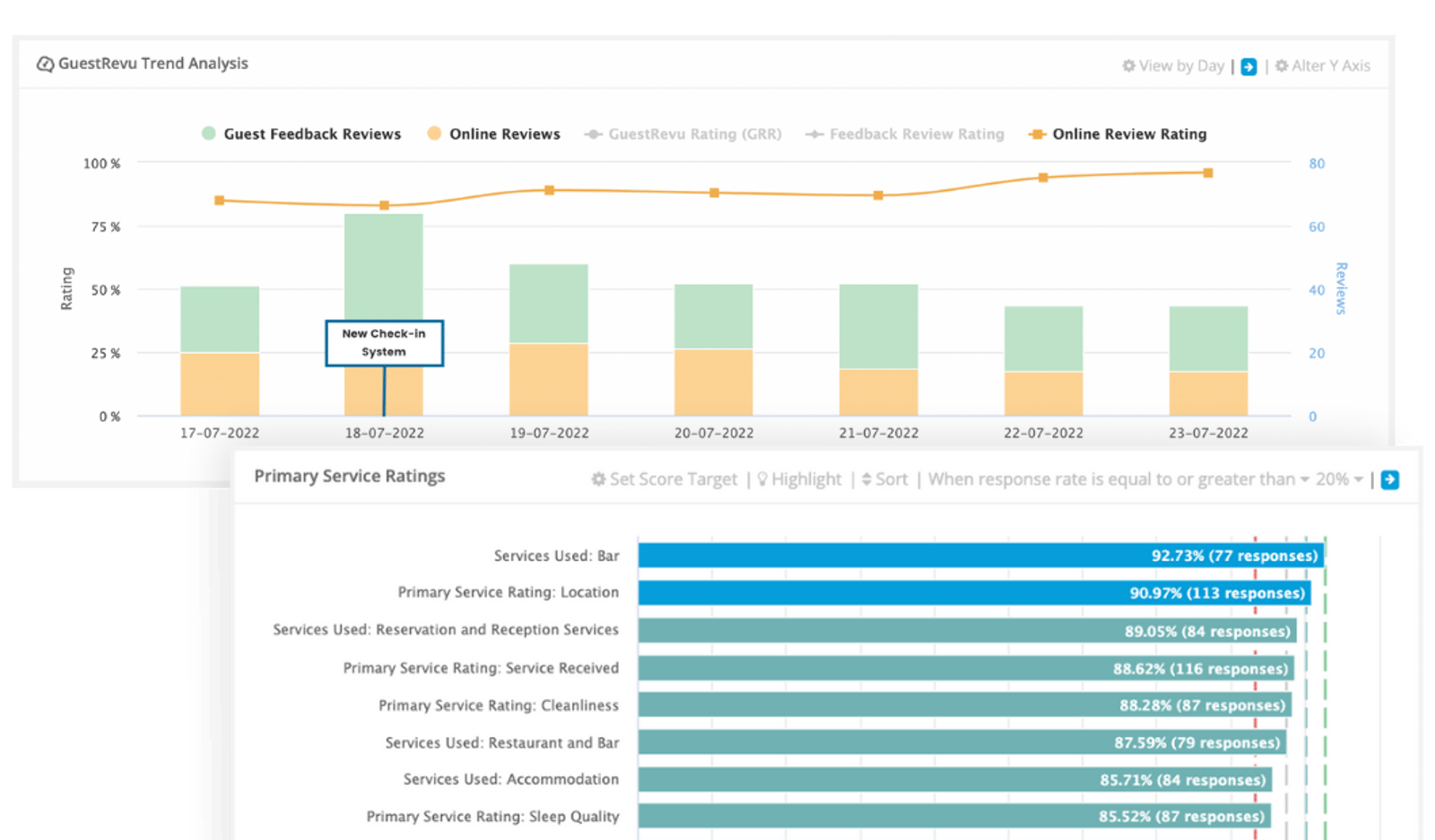Select the Online Review Rating point for 22-07-2022
1435x840 pixels.
(1043, 178)
